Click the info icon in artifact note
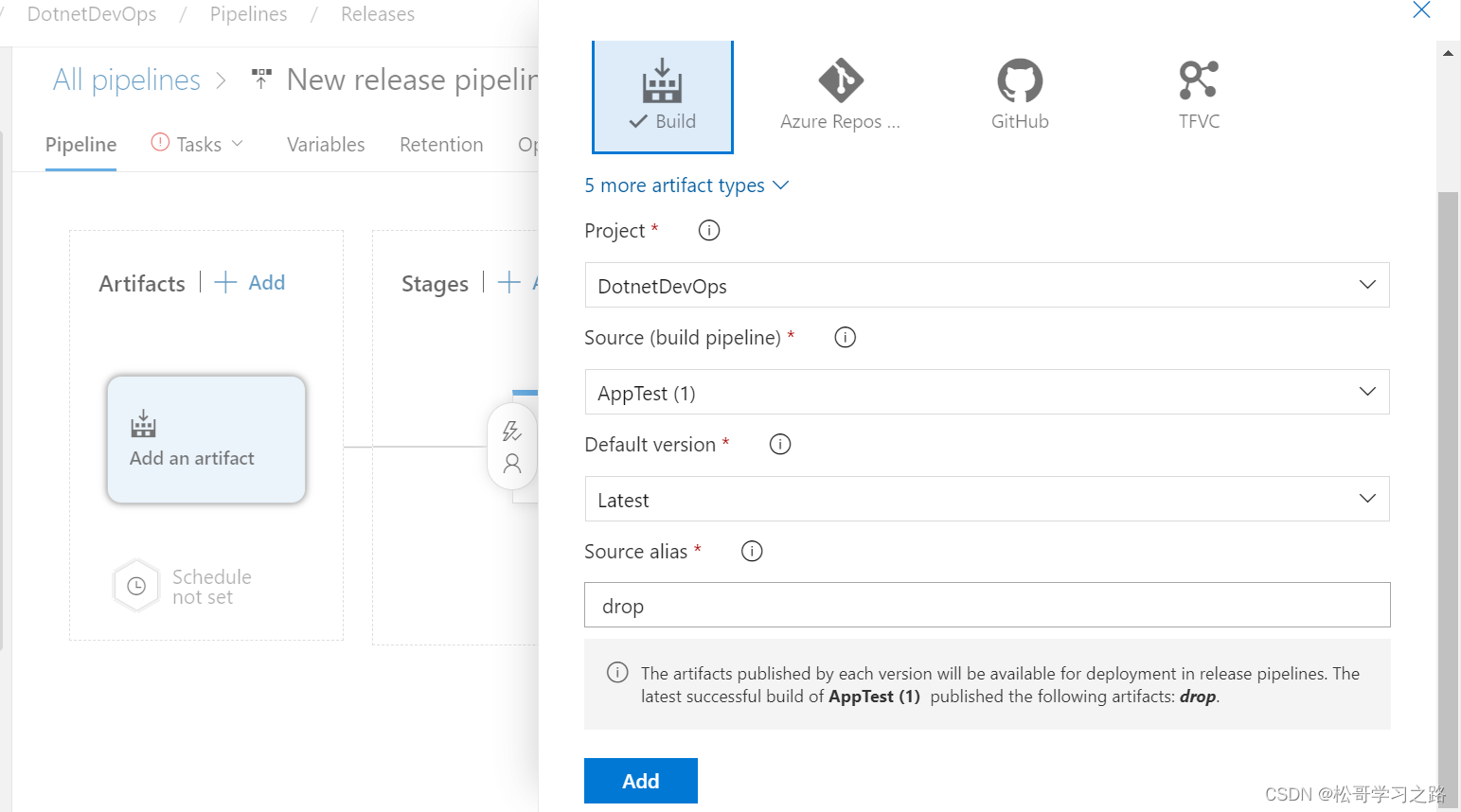1461x812 pixels. click(x=617, y=673)
